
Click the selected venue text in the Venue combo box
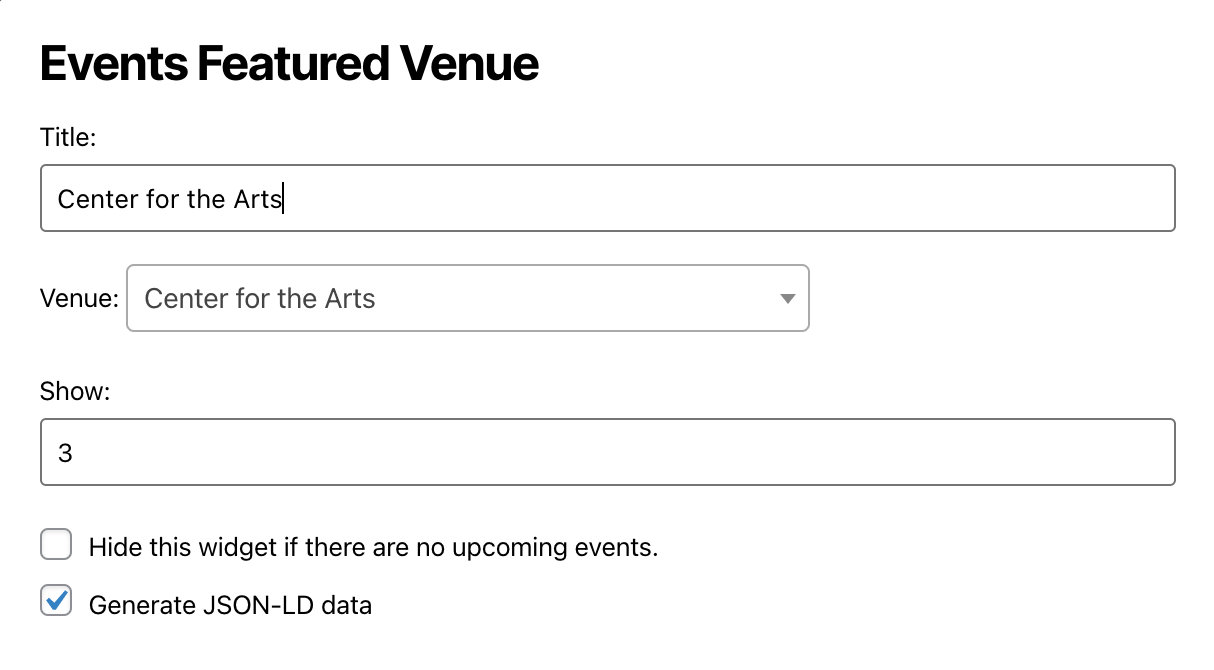260,298
